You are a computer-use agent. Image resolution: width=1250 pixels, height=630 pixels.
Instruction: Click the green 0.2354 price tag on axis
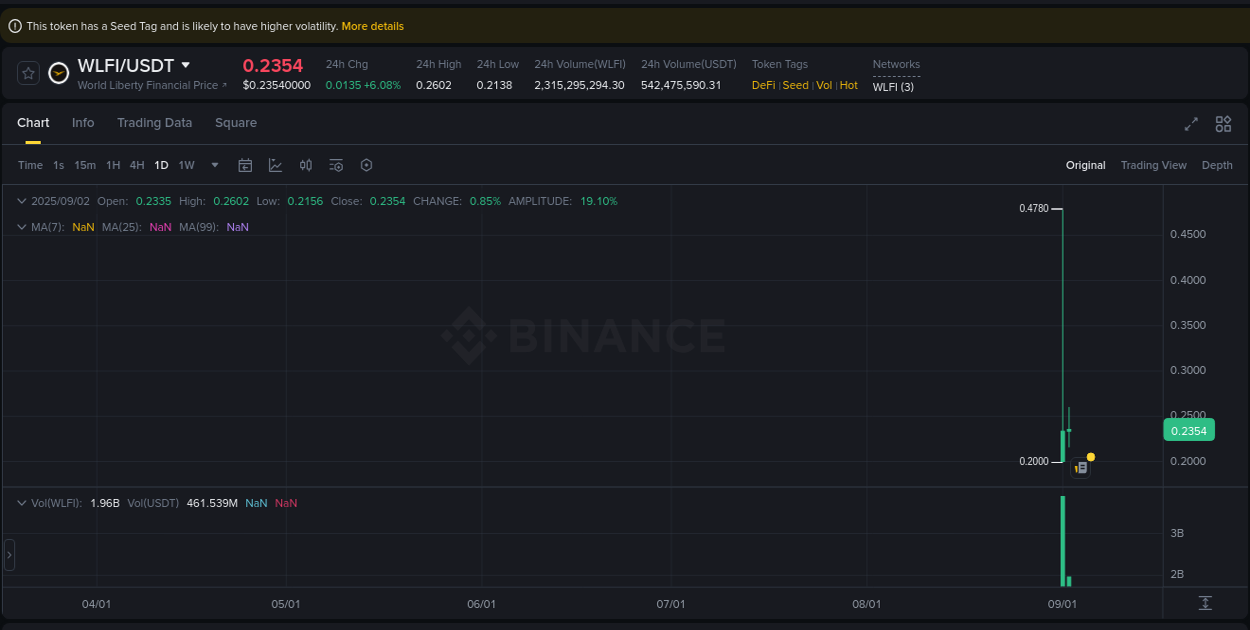coord(1188,430)
